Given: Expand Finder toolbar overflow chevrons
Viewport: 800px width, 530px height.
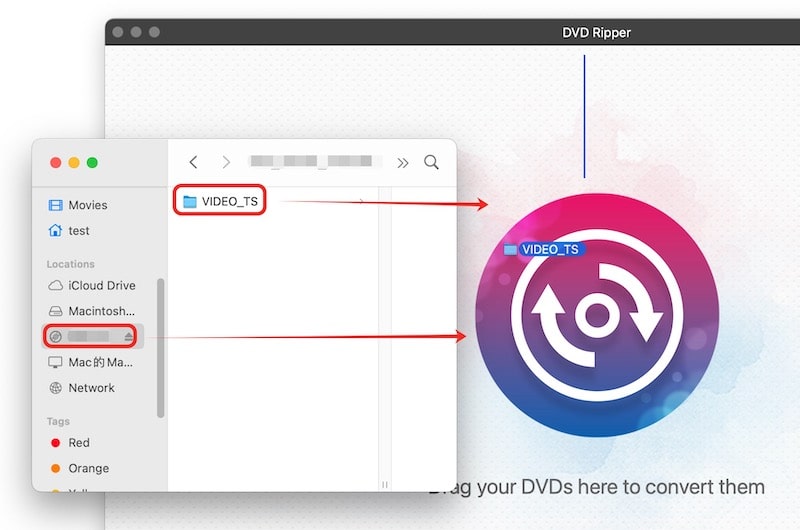Looking at the screenshot, I should click(x=403, y=163).
